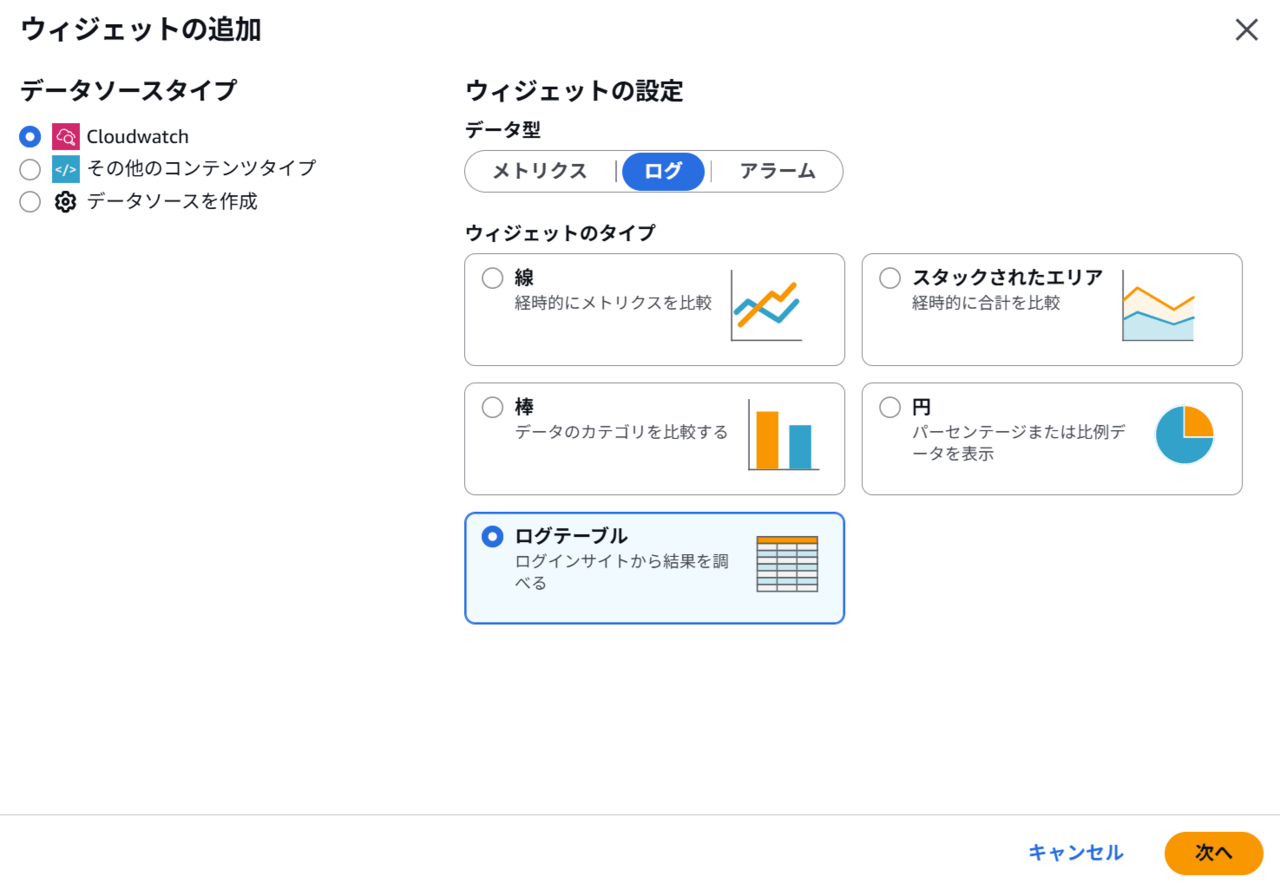Select the Cloudwatch data source radio button
Screen dimensions: 1280x883
pos(30,137)
